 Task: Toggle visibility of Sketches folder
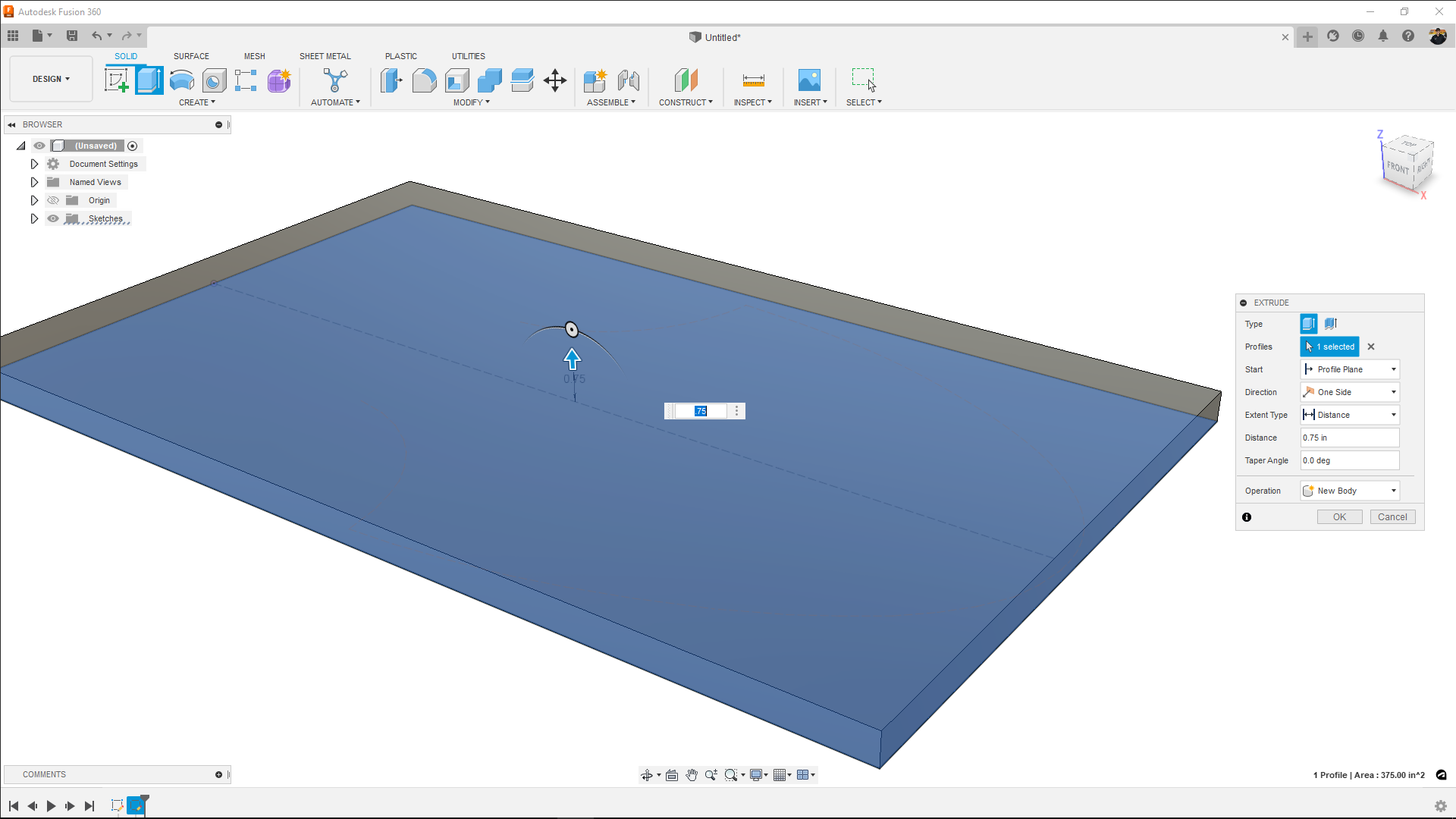coord(53,218)
